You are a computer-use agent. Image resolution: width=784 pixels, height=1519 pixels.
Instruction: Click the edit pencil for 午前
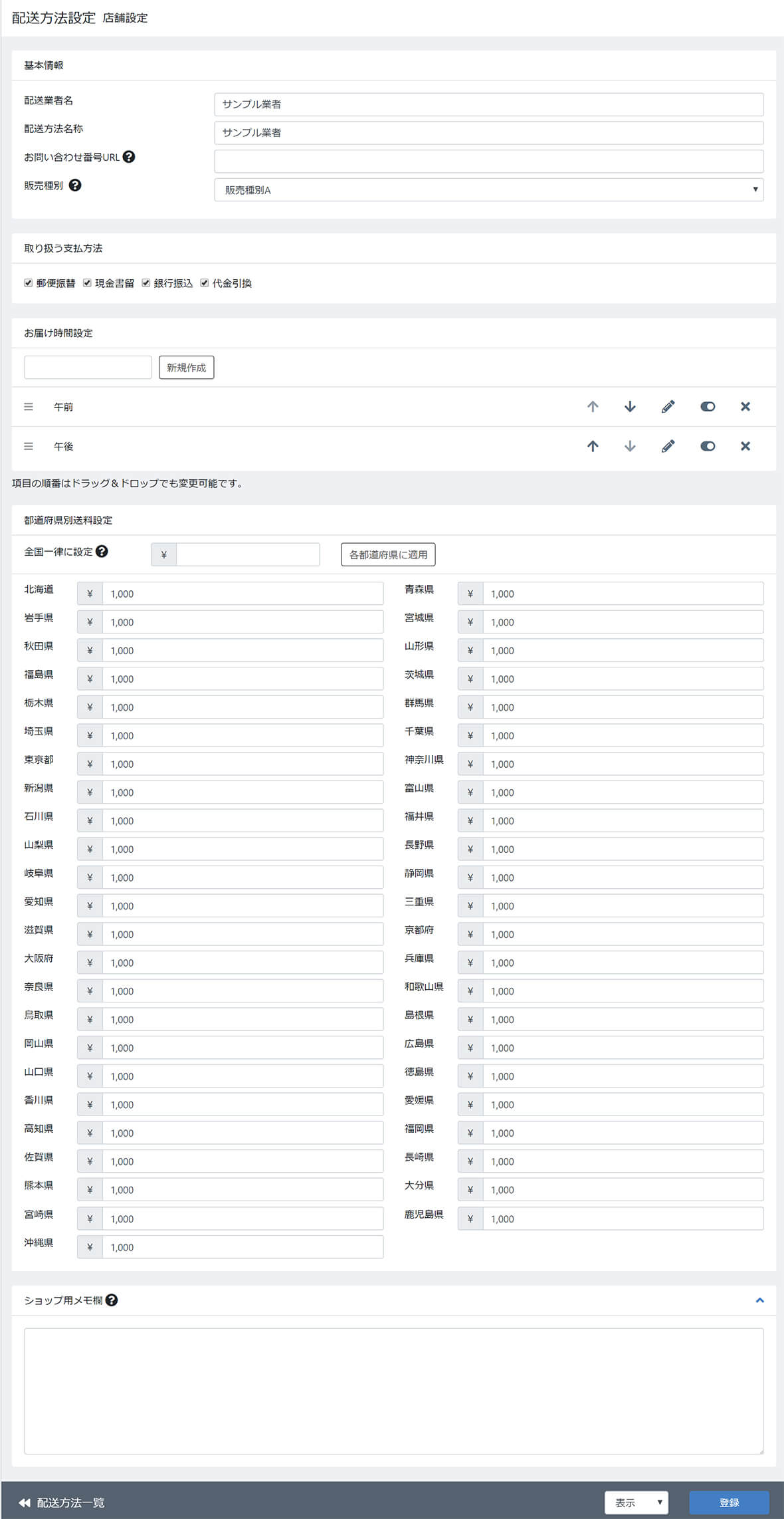tap(668, 407)
